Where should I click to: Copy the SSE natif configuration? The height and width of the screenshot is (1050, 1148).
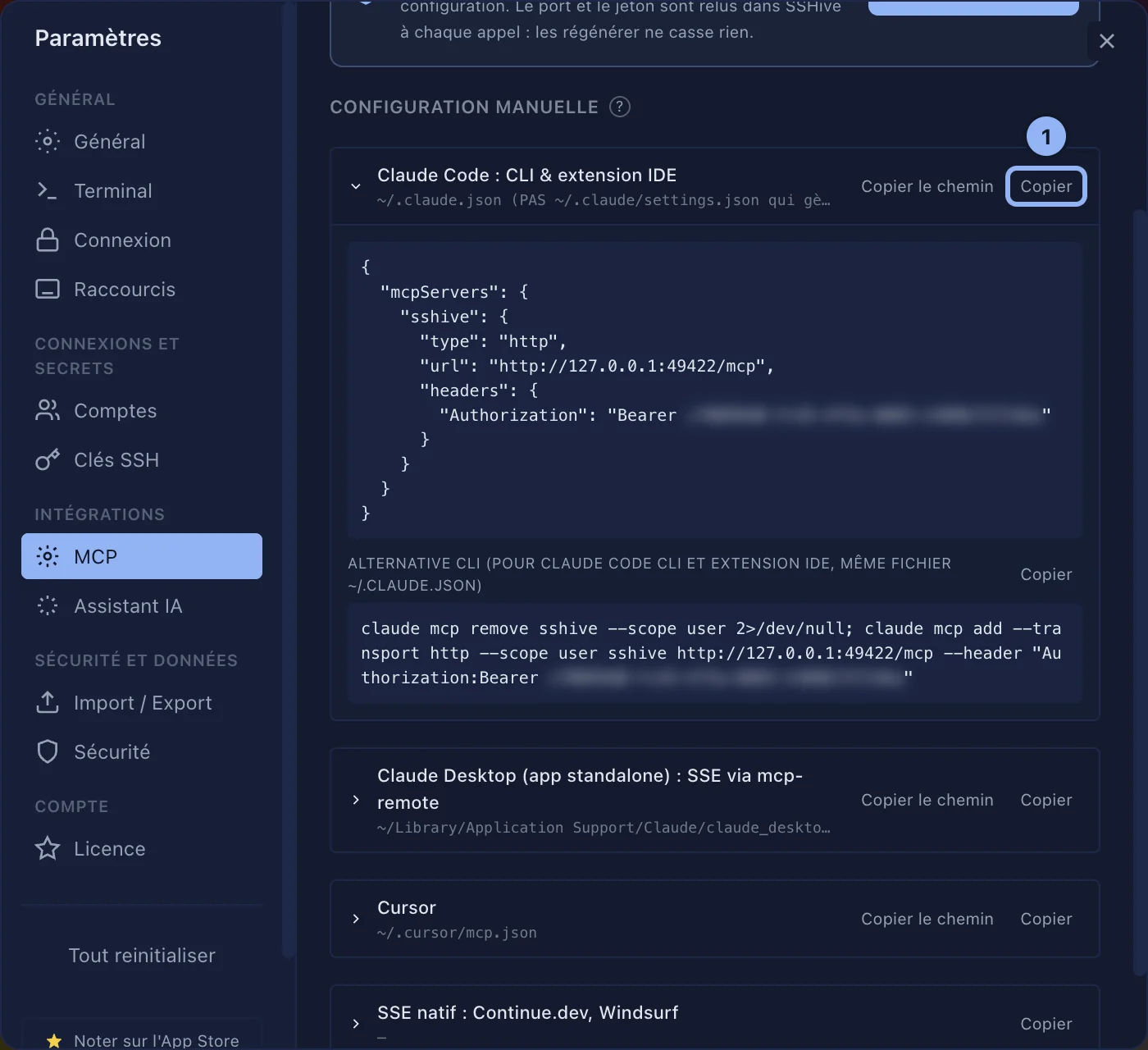point(1046,1024)
